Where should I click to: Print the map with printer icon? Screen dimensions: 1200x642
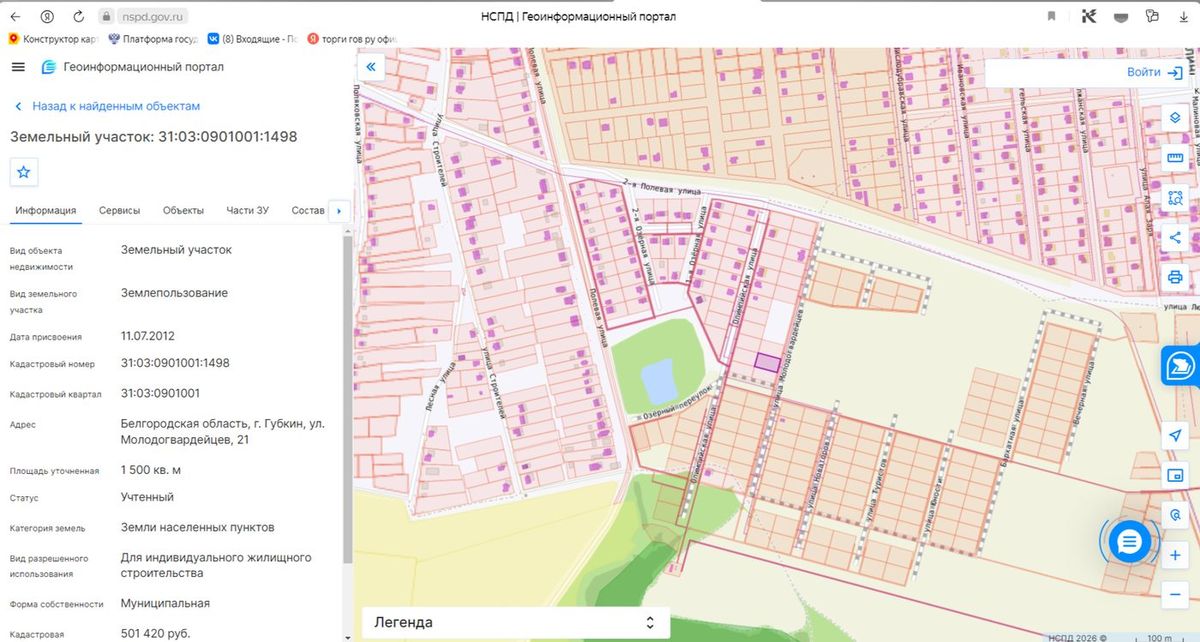point(1175,277)
